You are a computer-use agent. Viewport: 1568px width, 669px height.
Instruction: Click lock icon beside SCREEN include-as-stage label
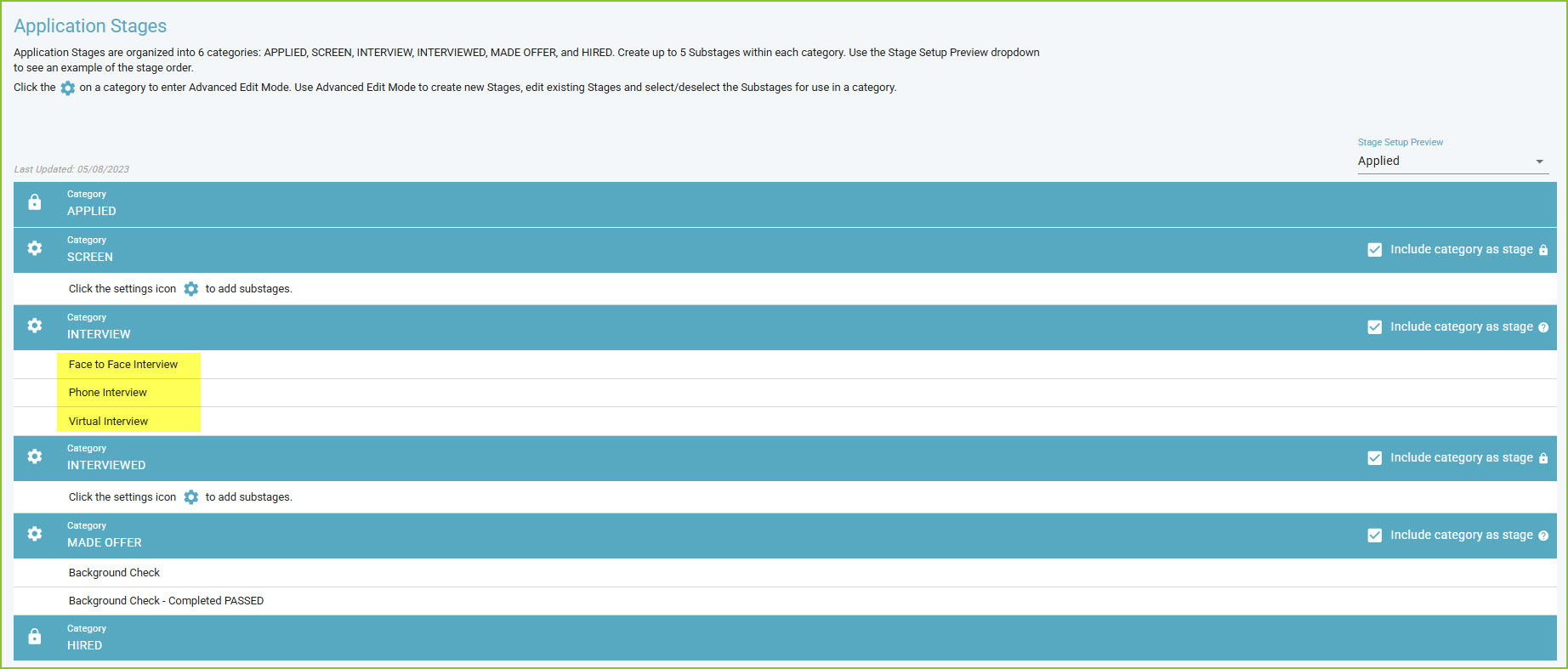coord(1543,250)
